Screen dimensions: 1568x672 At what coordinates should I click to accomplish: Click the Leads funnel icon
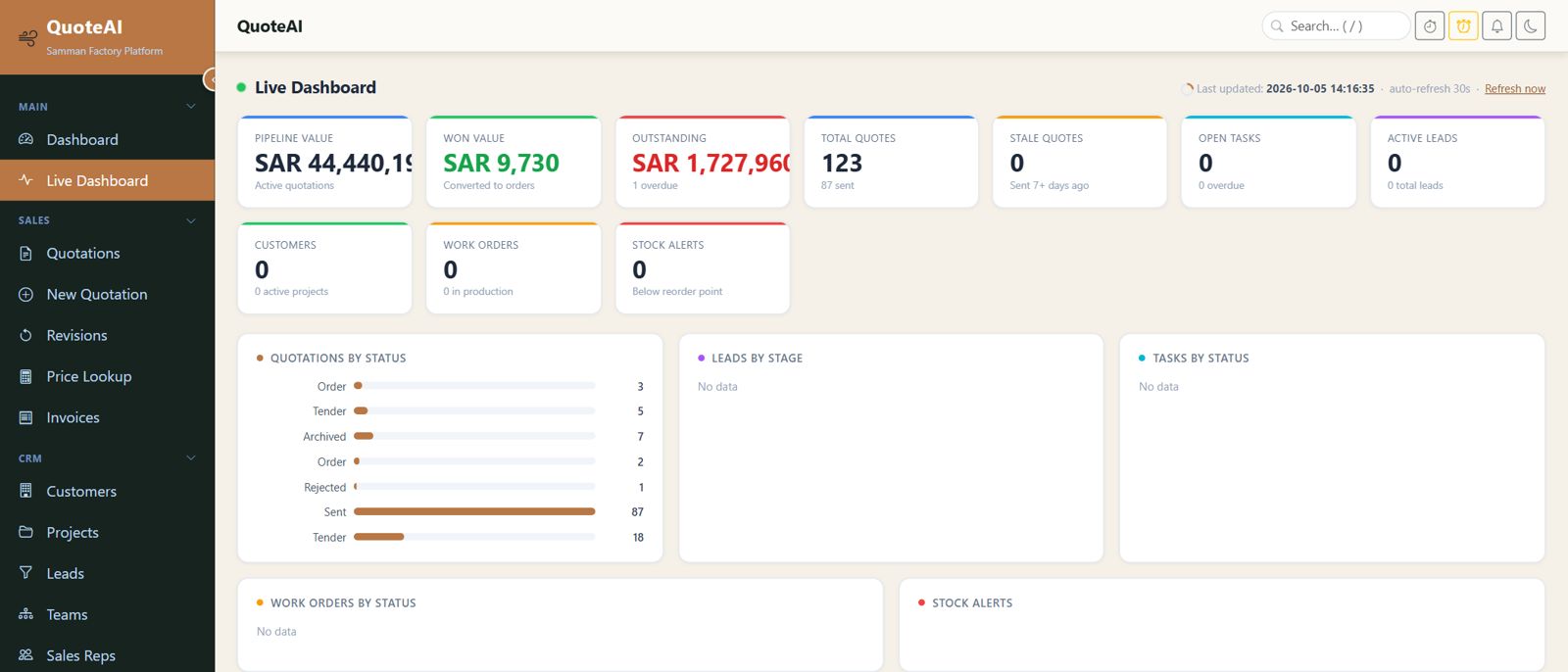tap(26, 573)
